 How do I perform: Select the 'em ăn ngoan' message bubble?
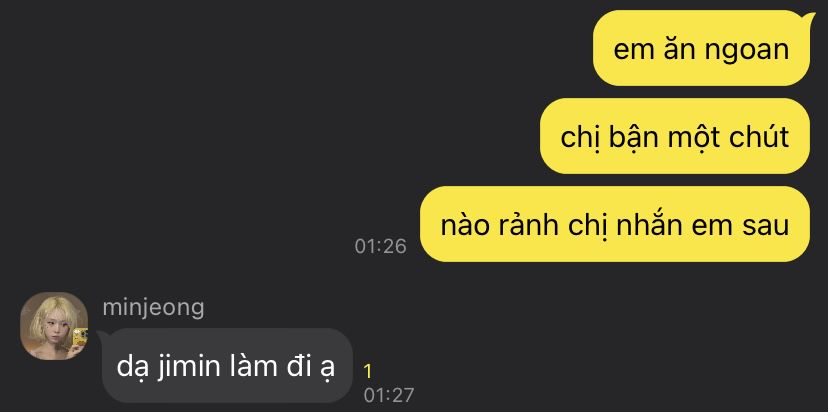701,48
